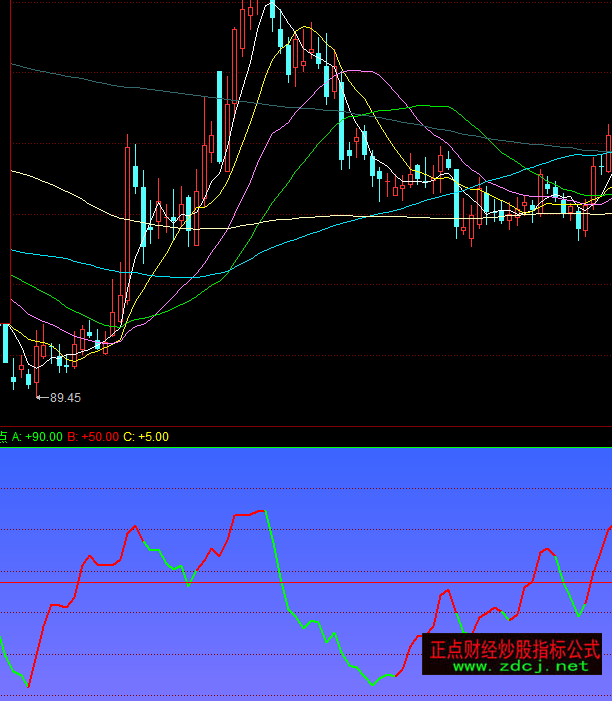Image resolution: width=612 pixels, height=701 pixels.
Task: Click the highest cyan candlestick at chart top
Action: click(x=271, y=10)
